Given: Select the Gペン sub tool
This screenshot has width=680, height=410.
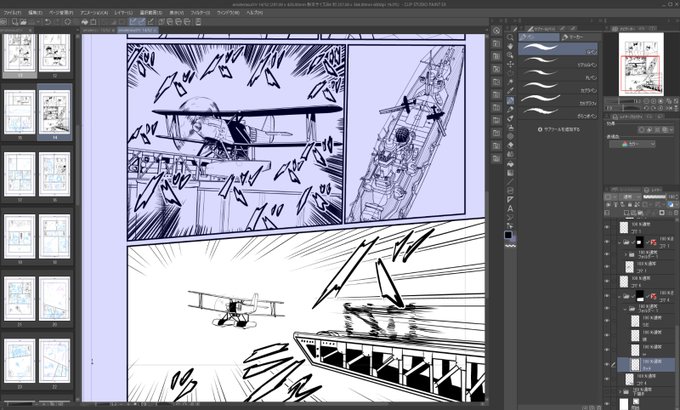Looking at the screenshot, I should 558,49.
